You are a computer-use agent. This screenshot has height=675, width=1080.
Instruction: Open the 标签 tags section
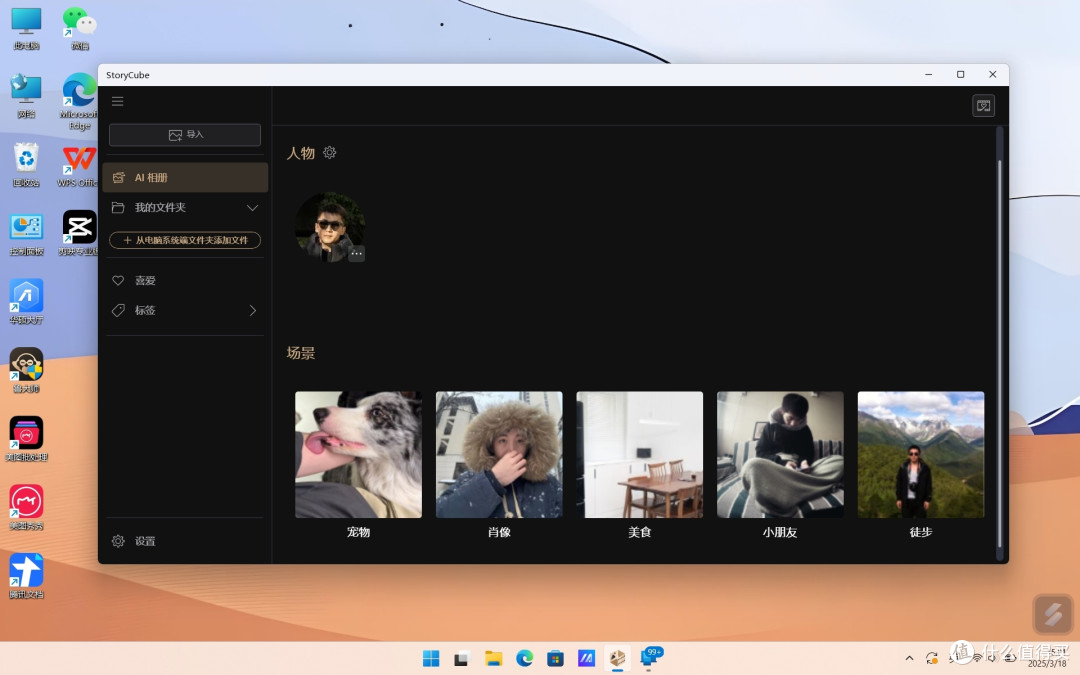tap(185, 310)
